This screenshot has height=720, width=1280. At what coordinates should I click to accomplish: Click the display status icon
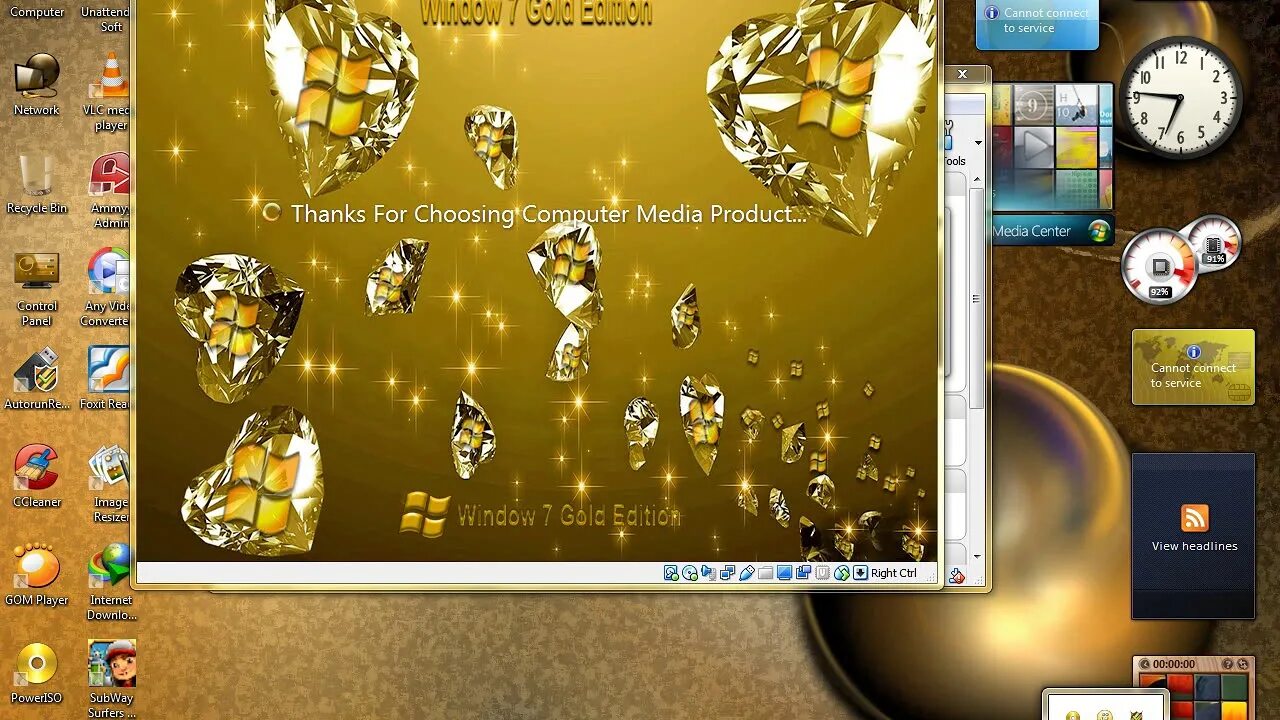784,573
